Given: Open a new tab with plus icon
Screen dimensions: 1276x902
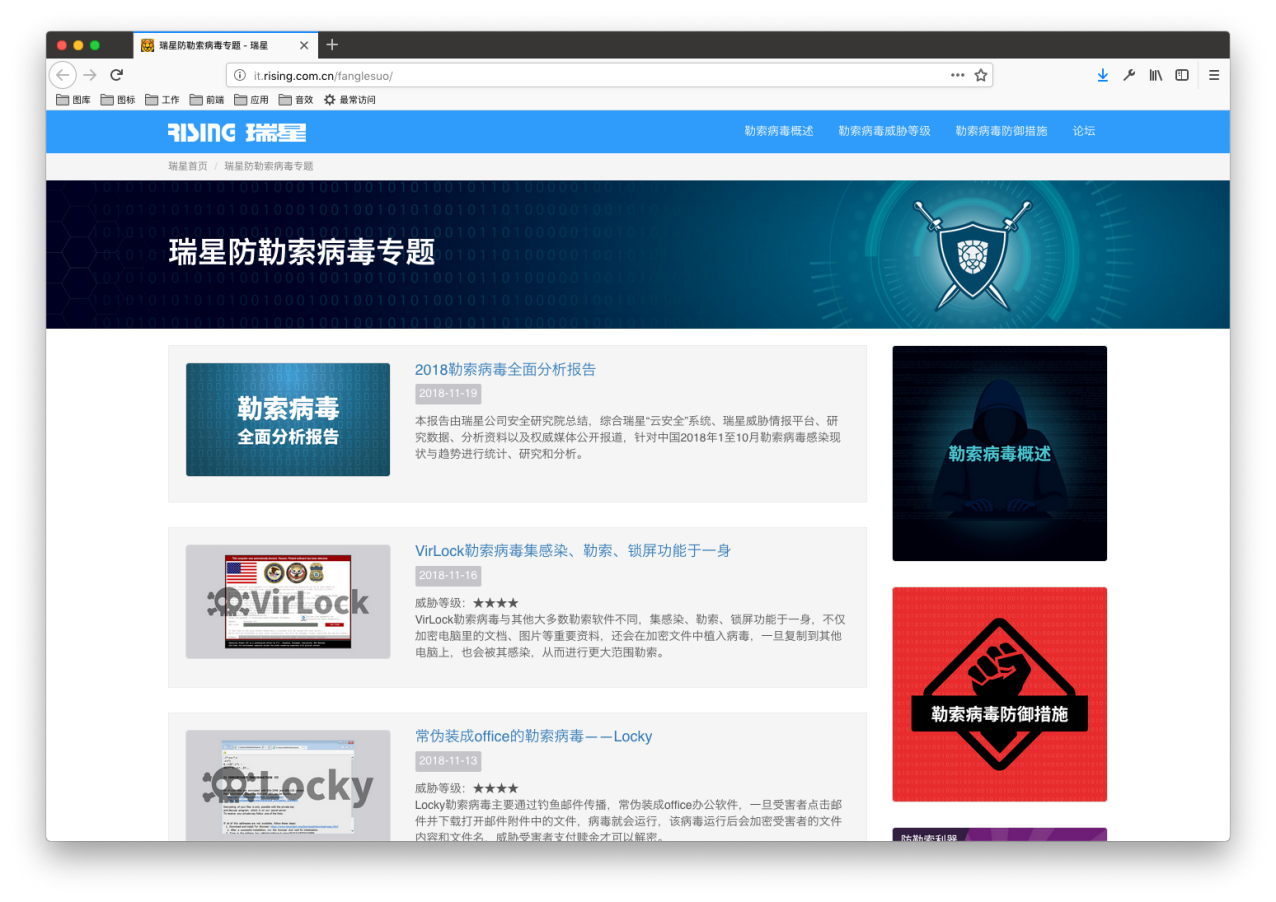Looking at the screenshot, I should [332, 45].
